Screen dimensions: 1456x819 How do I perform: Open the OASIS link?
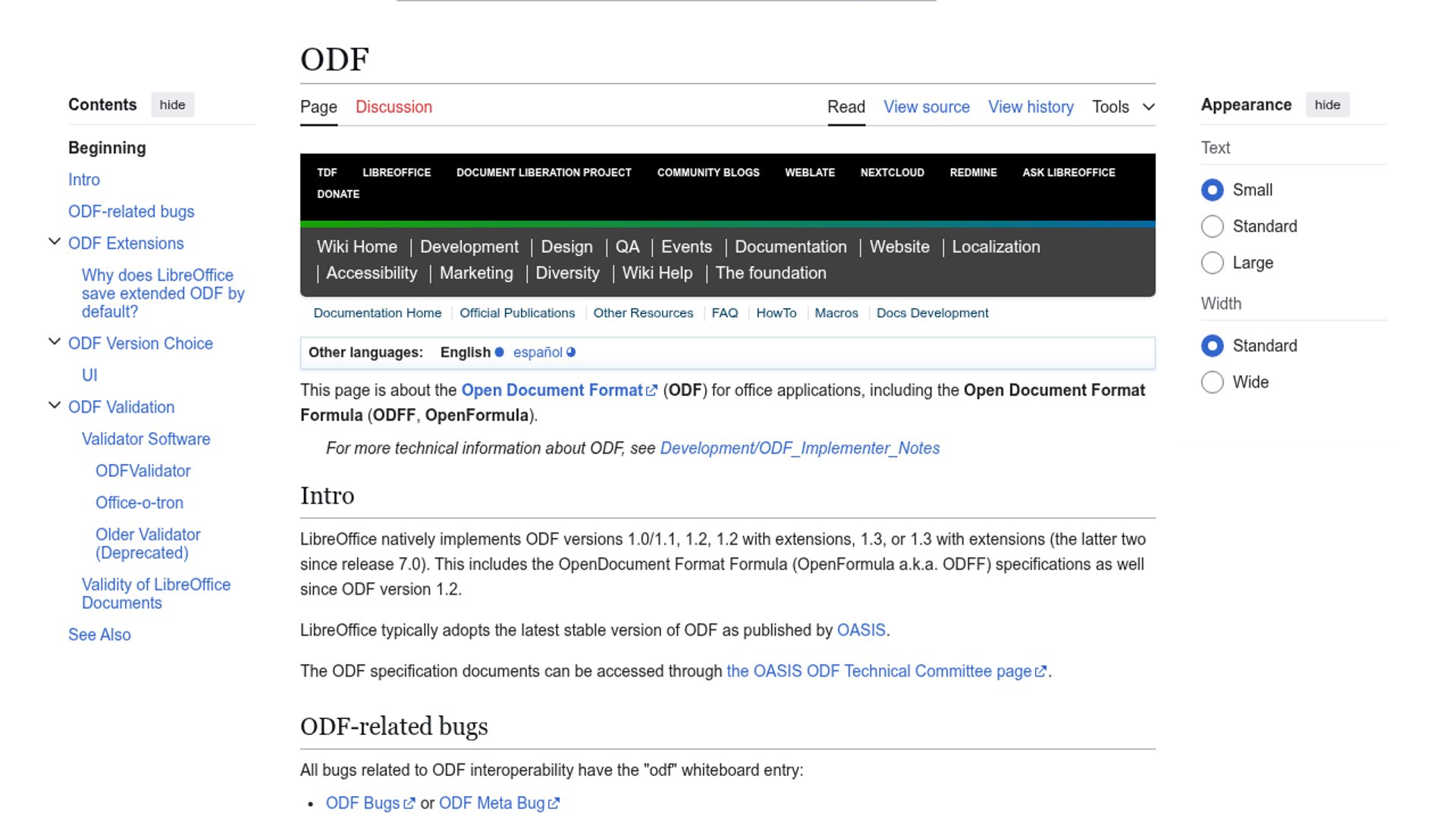861,631
